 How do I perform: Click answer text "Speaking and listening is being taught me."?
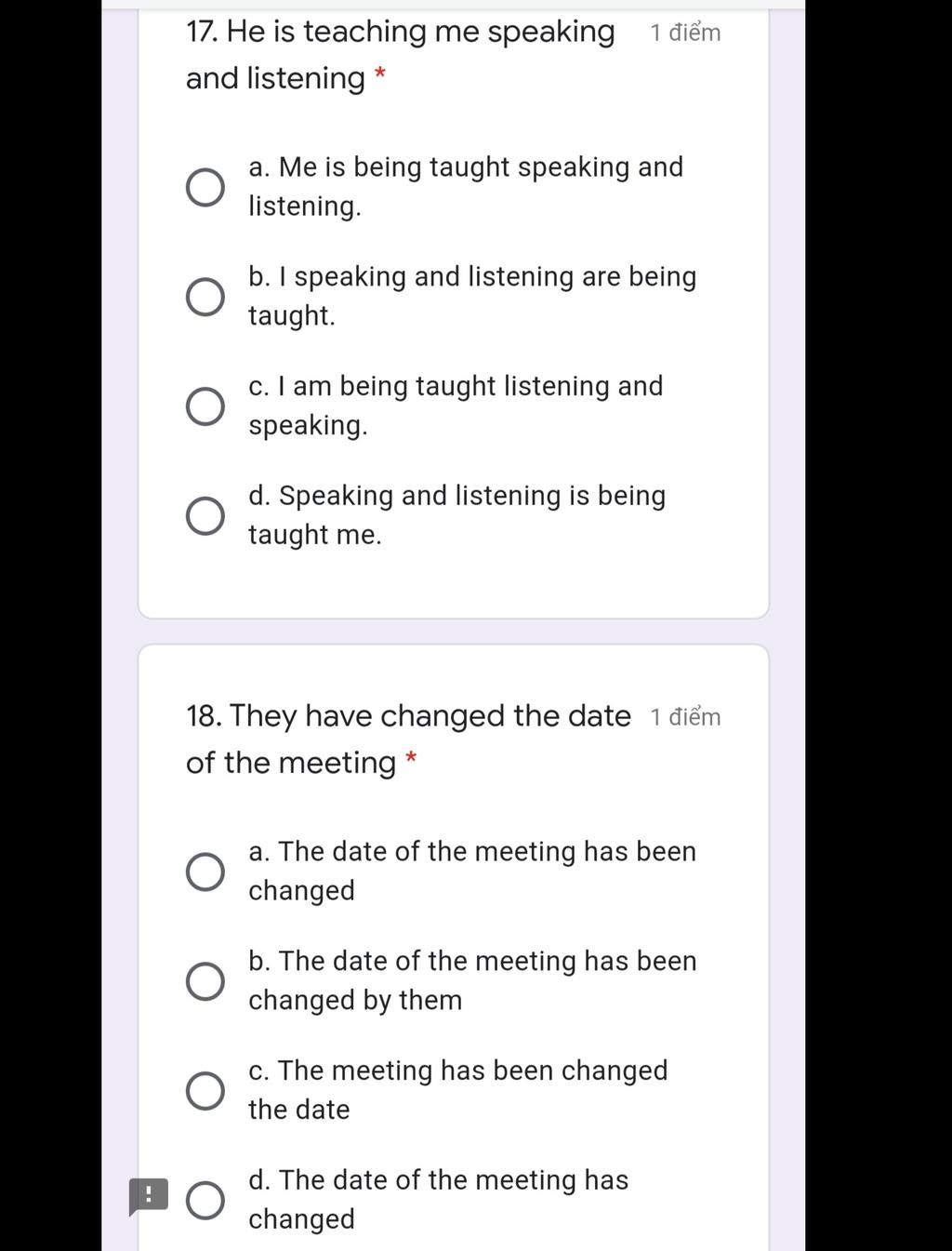click(456, 515)
